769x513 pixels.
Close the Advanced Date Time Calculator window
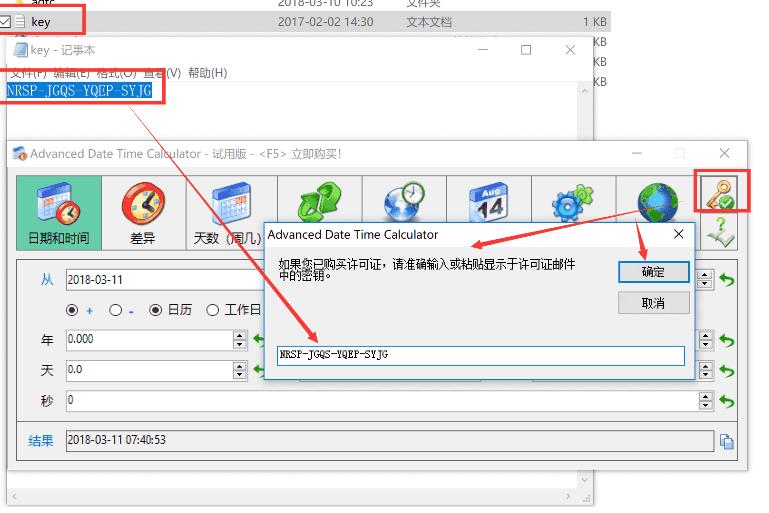click(724, 154)
